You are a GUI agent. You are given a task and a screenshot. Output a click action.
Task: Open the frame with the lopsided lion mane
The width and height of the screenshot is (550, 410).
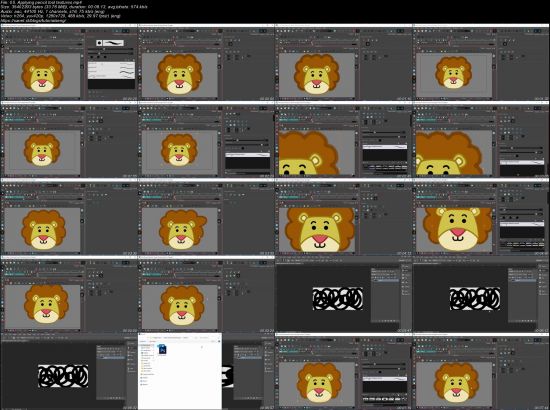point(206,217)
